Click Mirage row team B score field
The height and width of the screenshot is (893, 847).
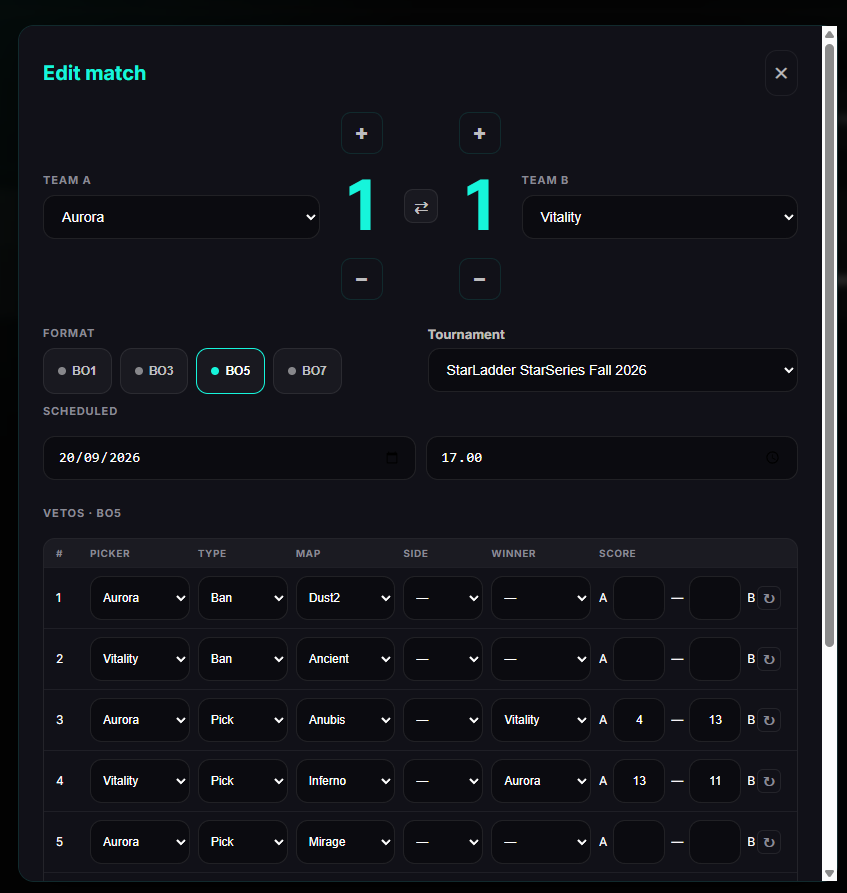[715, 842]
